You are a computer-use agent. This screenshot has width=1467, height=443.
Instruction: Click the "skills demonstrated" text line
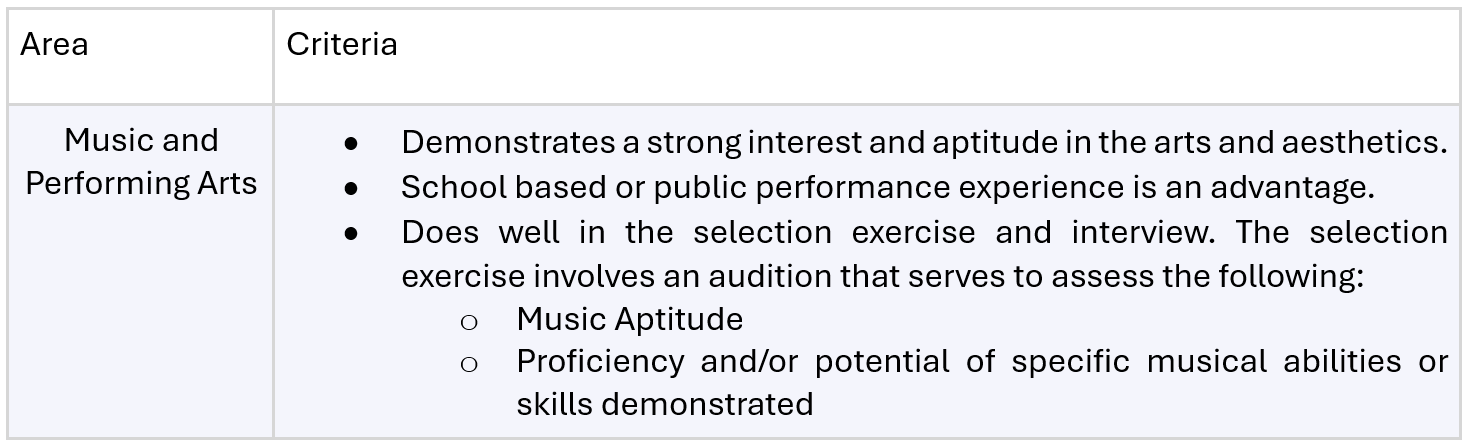pyautogui.click(x=665, y=404)
